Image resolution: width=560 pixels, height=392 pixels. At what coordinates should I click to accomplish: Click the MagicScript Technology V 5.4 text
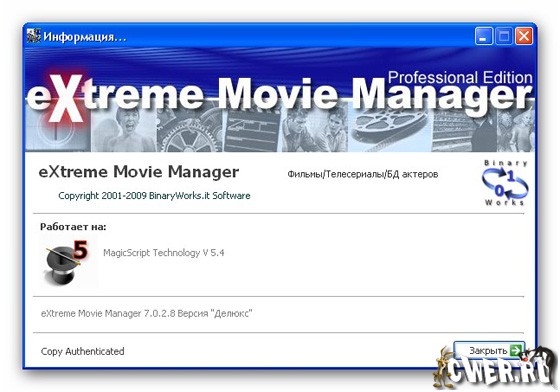point(164,253)
